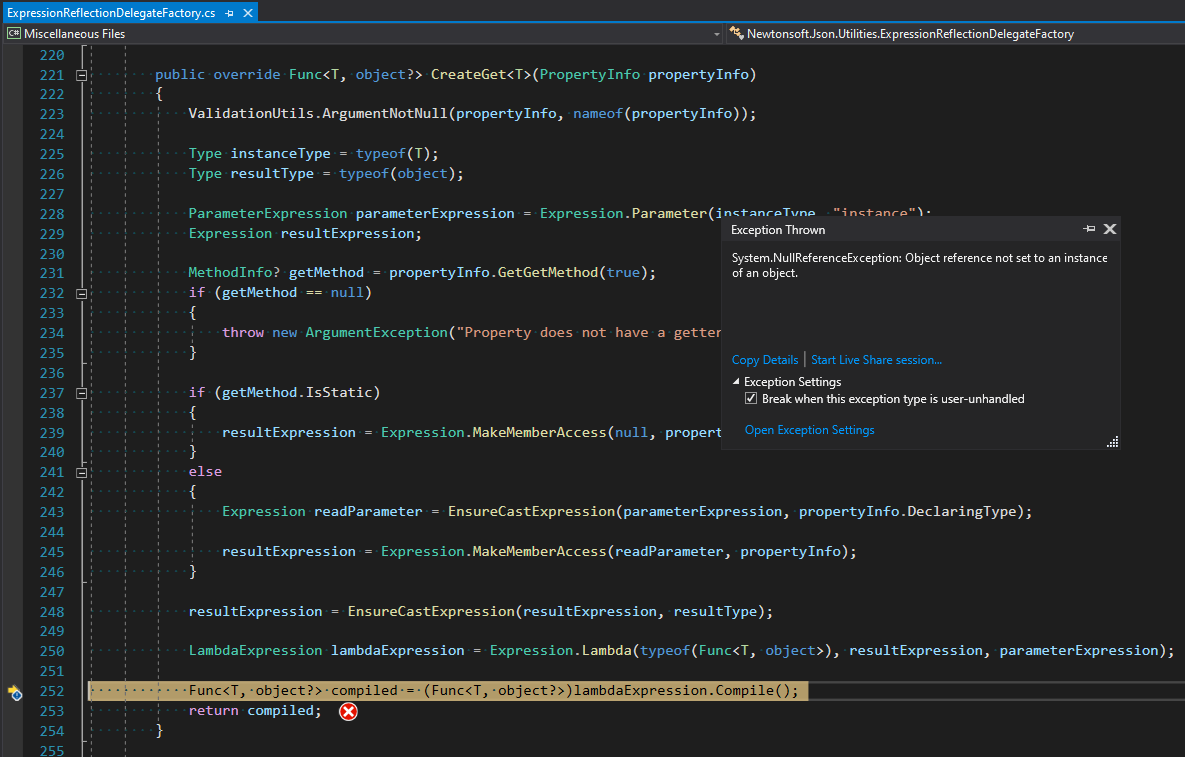
Task: Open Exception Settings
Action: click(x=810, y=429)
